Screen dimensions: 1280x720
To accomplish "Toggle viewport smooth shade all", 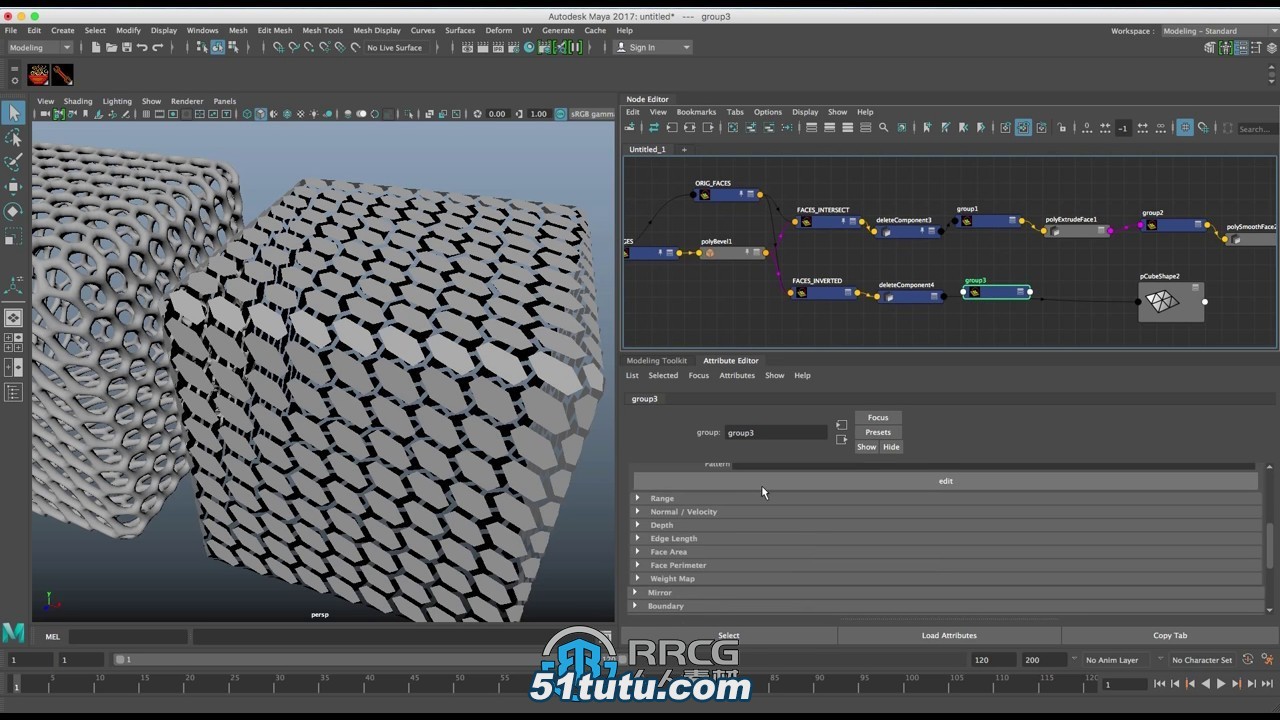I will (260, 114).
